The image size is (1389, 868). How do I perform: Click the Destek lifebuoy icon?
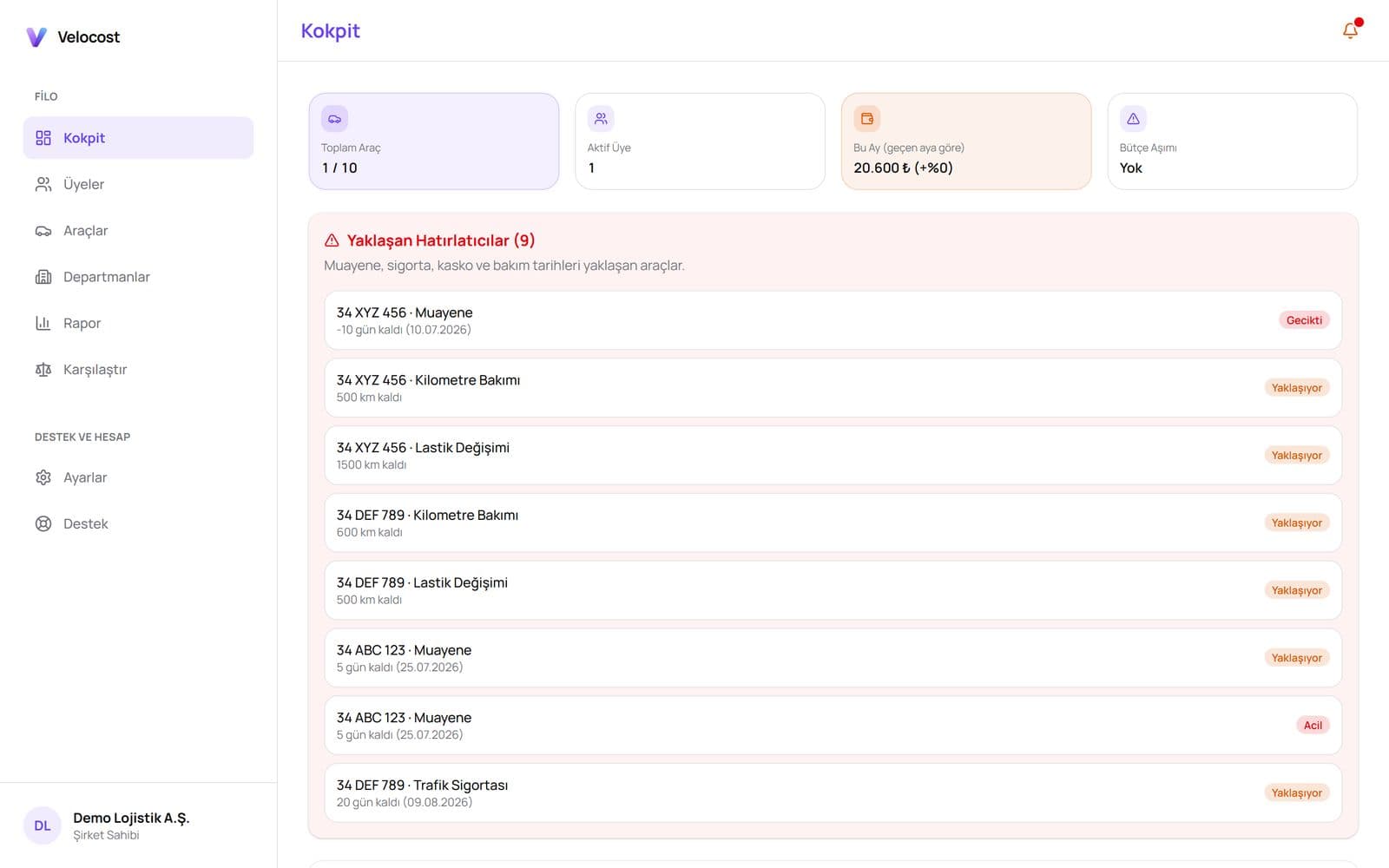pyautogui.click(x=43, y=523)
